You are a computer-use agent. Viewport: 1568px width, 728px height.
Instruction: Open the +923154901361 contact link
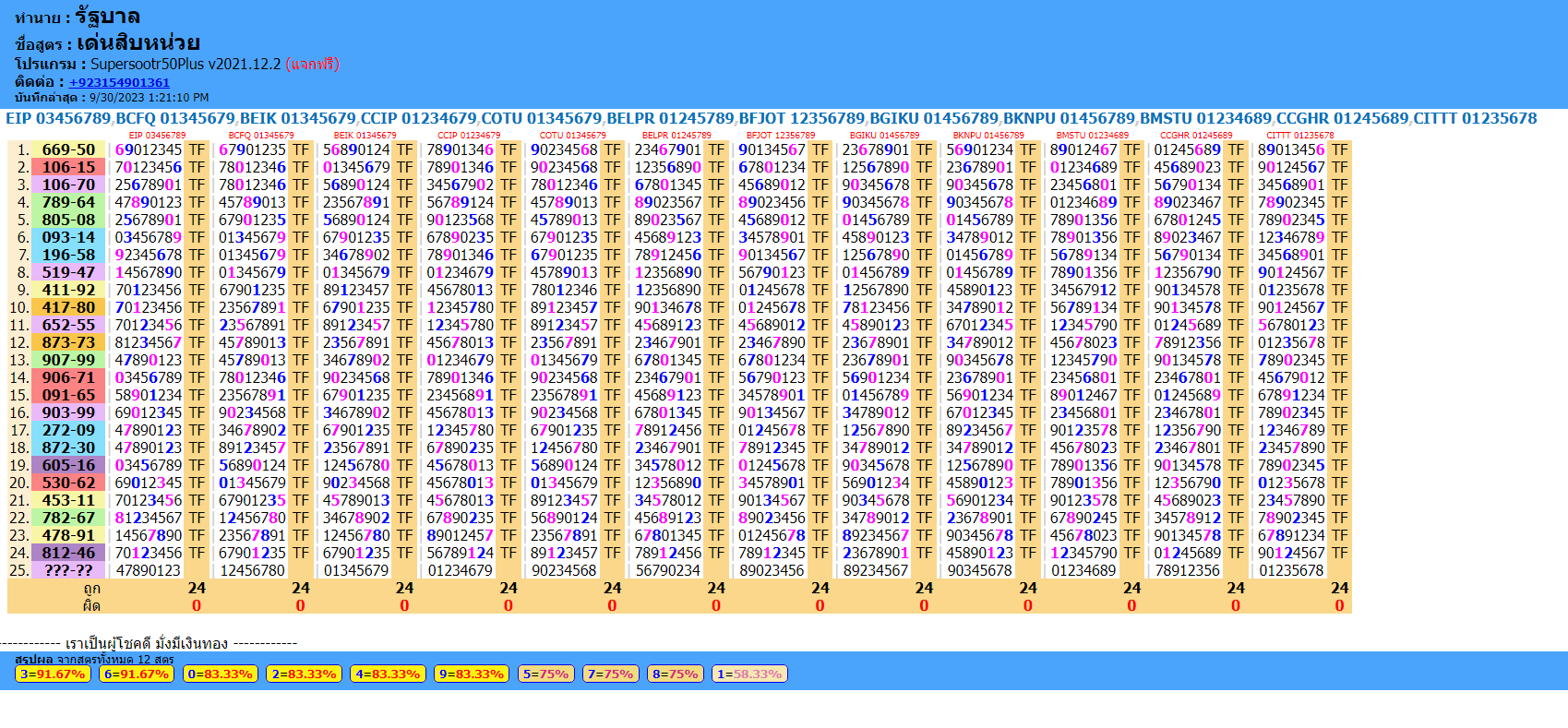pos(119,82)
